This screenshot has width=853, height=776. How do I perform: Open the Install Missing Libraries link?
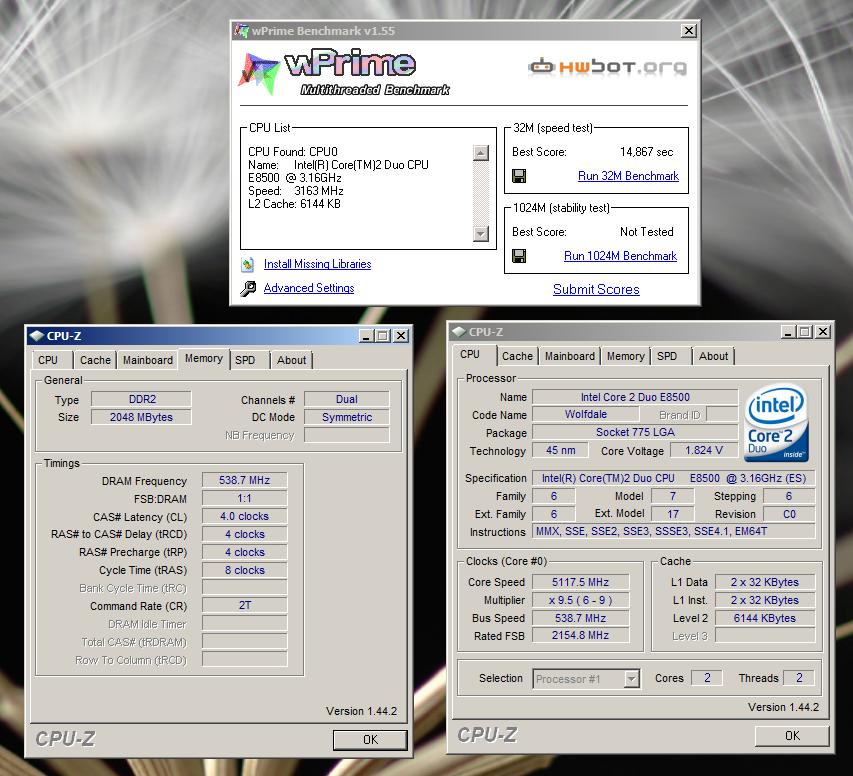(x=318, y=264)
